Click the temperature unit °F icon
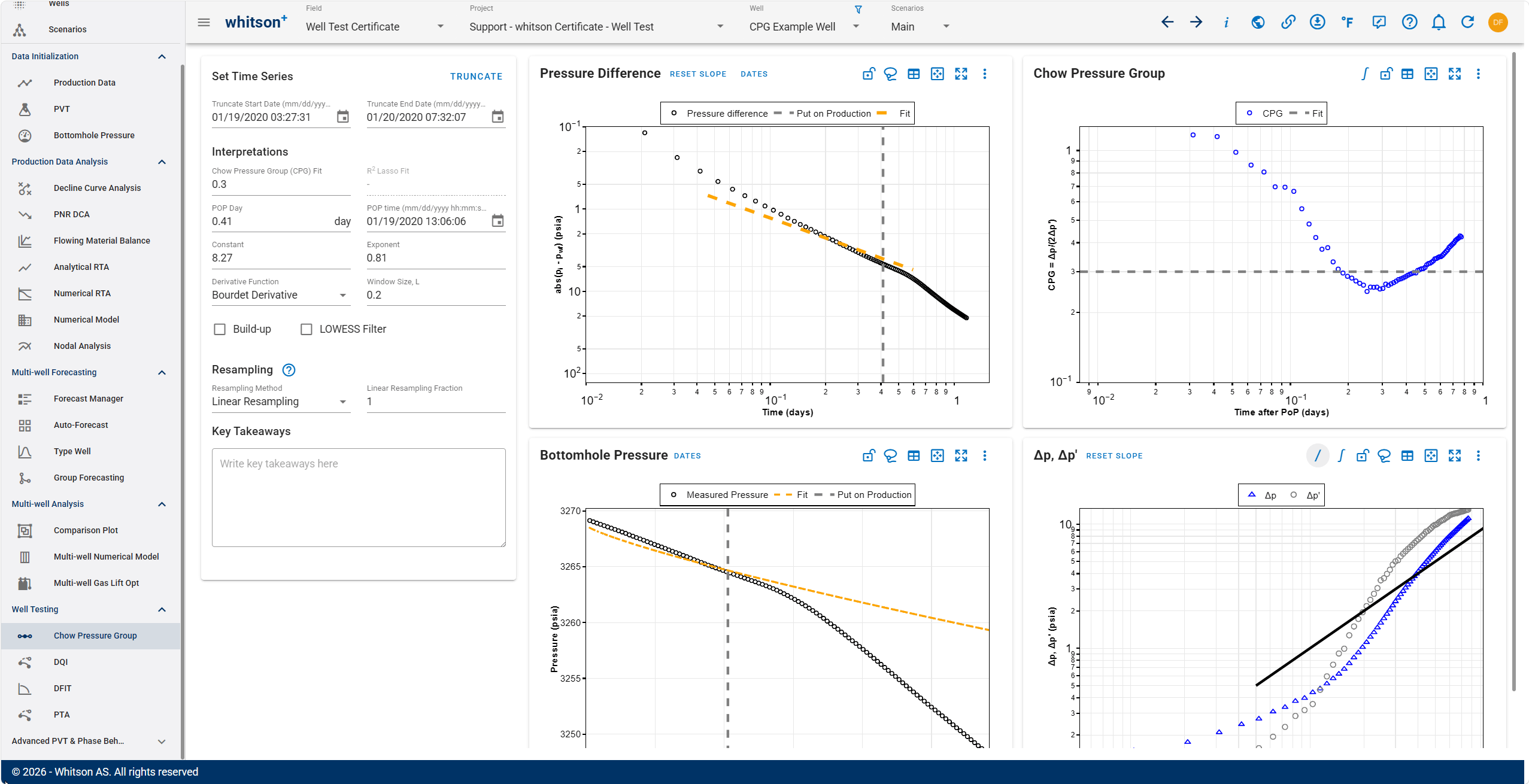1529x784 pixels. click(1347, 23)
